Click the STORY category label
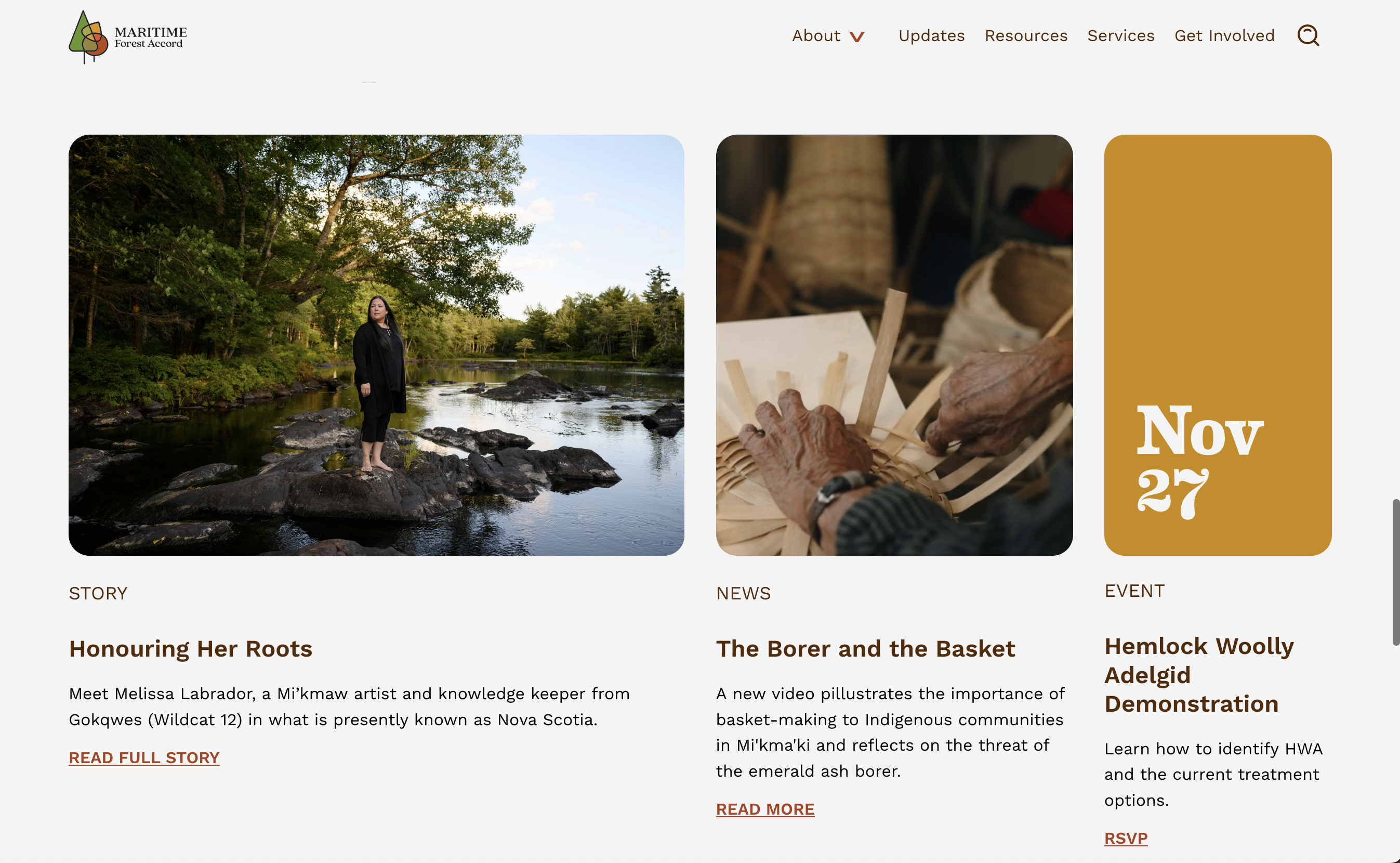The width and height of the screenshot is (1400, 863). click(98, 593)
